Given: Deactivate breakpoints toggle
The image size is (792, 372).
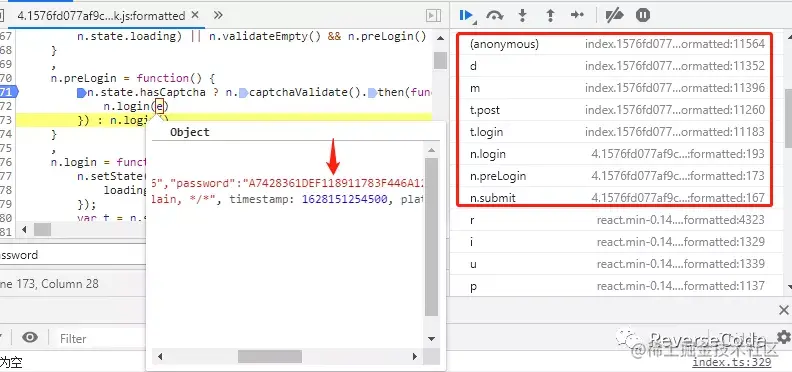Looking at the screenshot, I should pyautogui.click(x=614, y=15).
